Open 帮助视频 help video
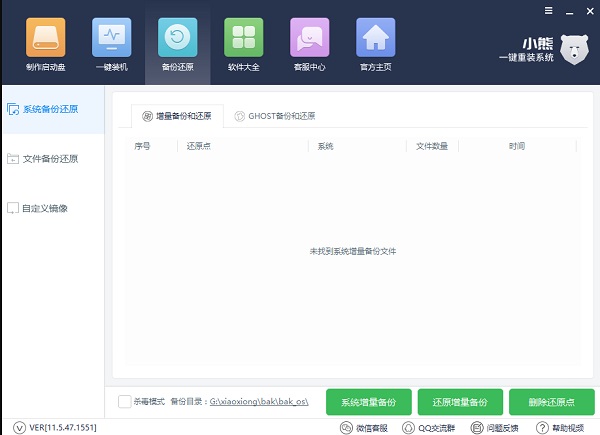 click(562, 428)
